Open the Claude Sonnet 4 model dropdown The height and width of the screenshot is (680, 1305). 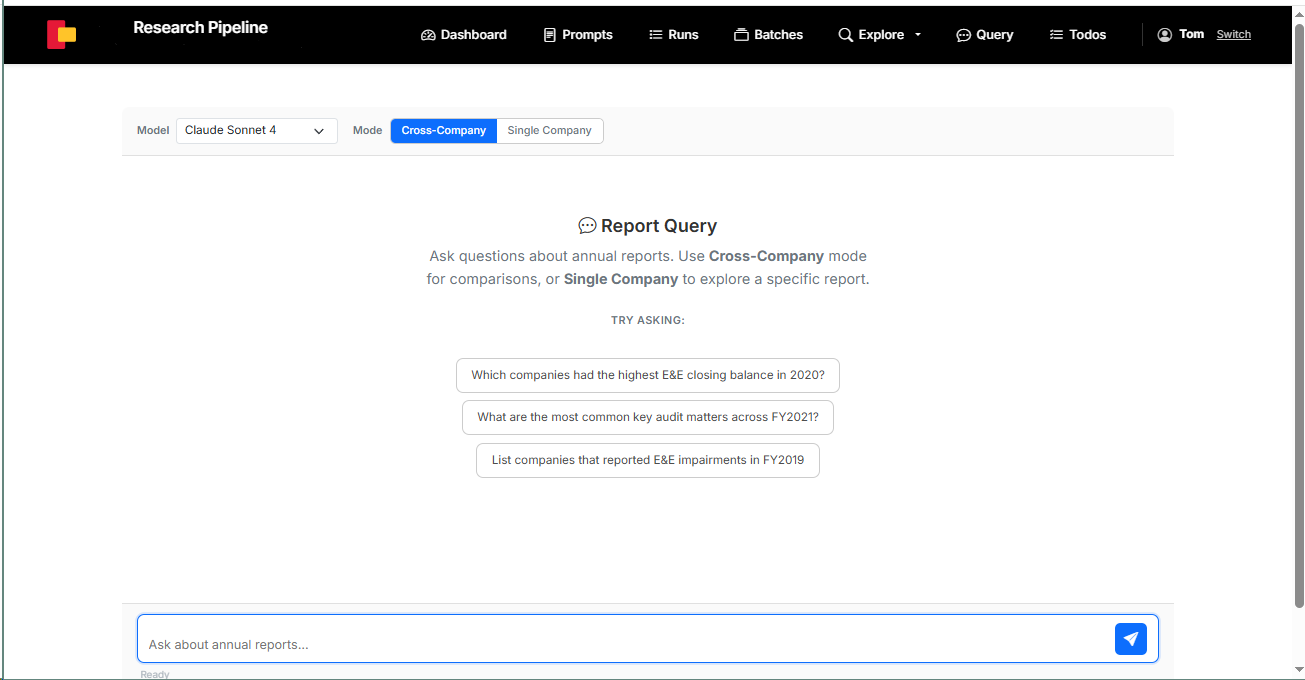click(256, 130)
